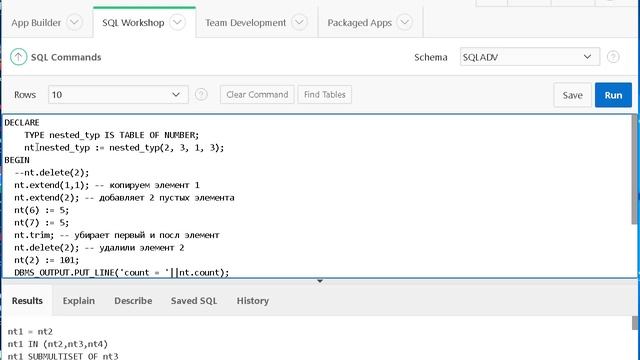Expand the Team Development dropdown arrow
The width and height of the screenshot is (640, 360).
click(299, 22)
